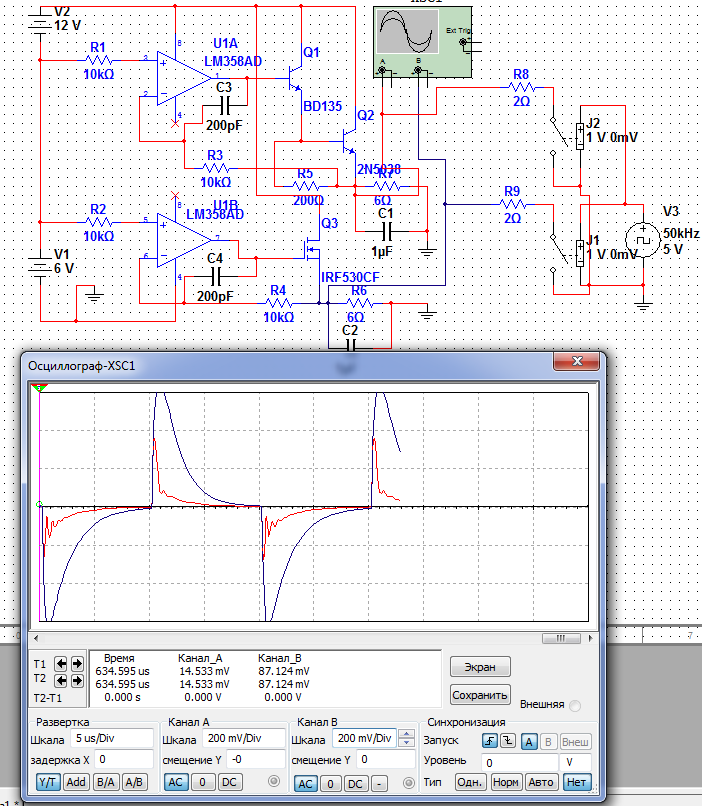Increase Channel B scale with up arrow
Viewport: 702px width, 806px height.
click(x=406, y=734)
